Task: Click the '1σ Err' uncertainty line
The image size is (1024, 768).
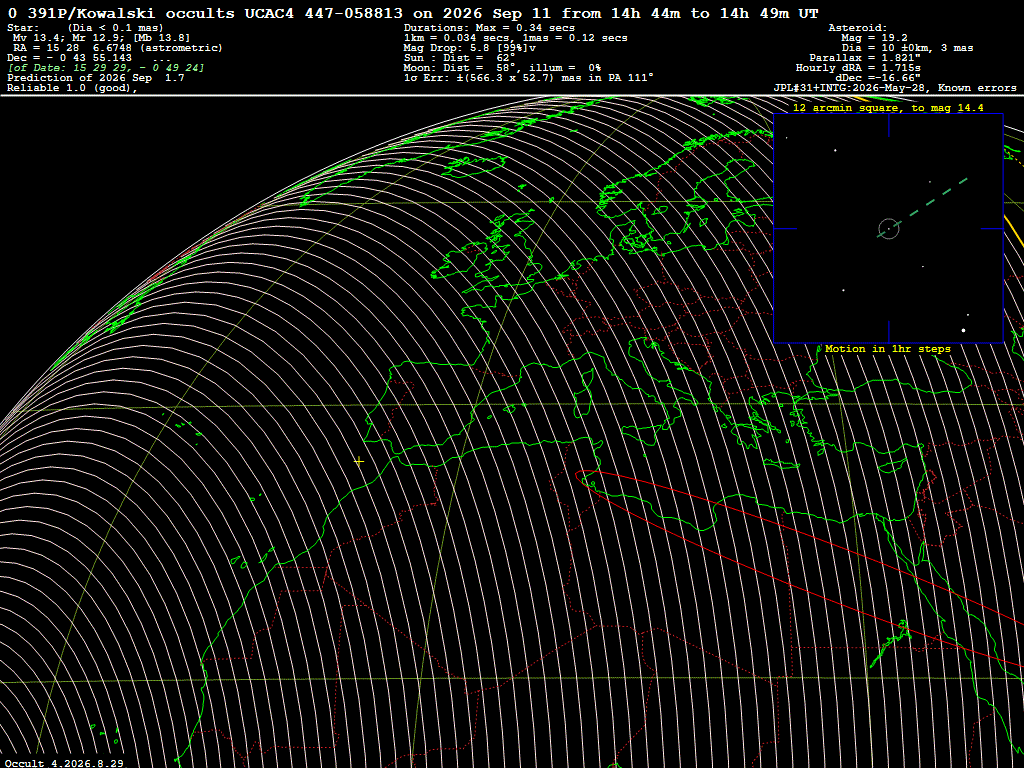Action: pyautogui.click(x=528, y=78)
